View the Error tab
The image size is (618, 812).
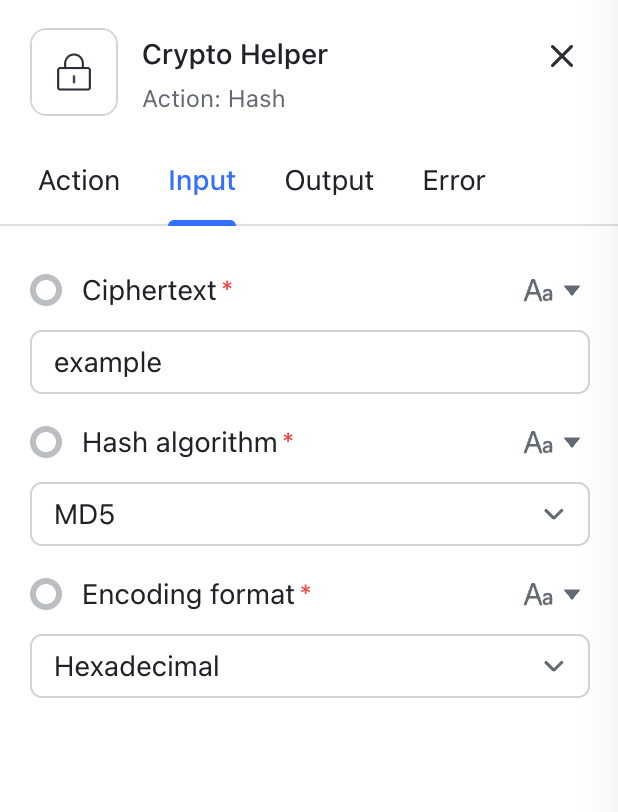[453, 181]
